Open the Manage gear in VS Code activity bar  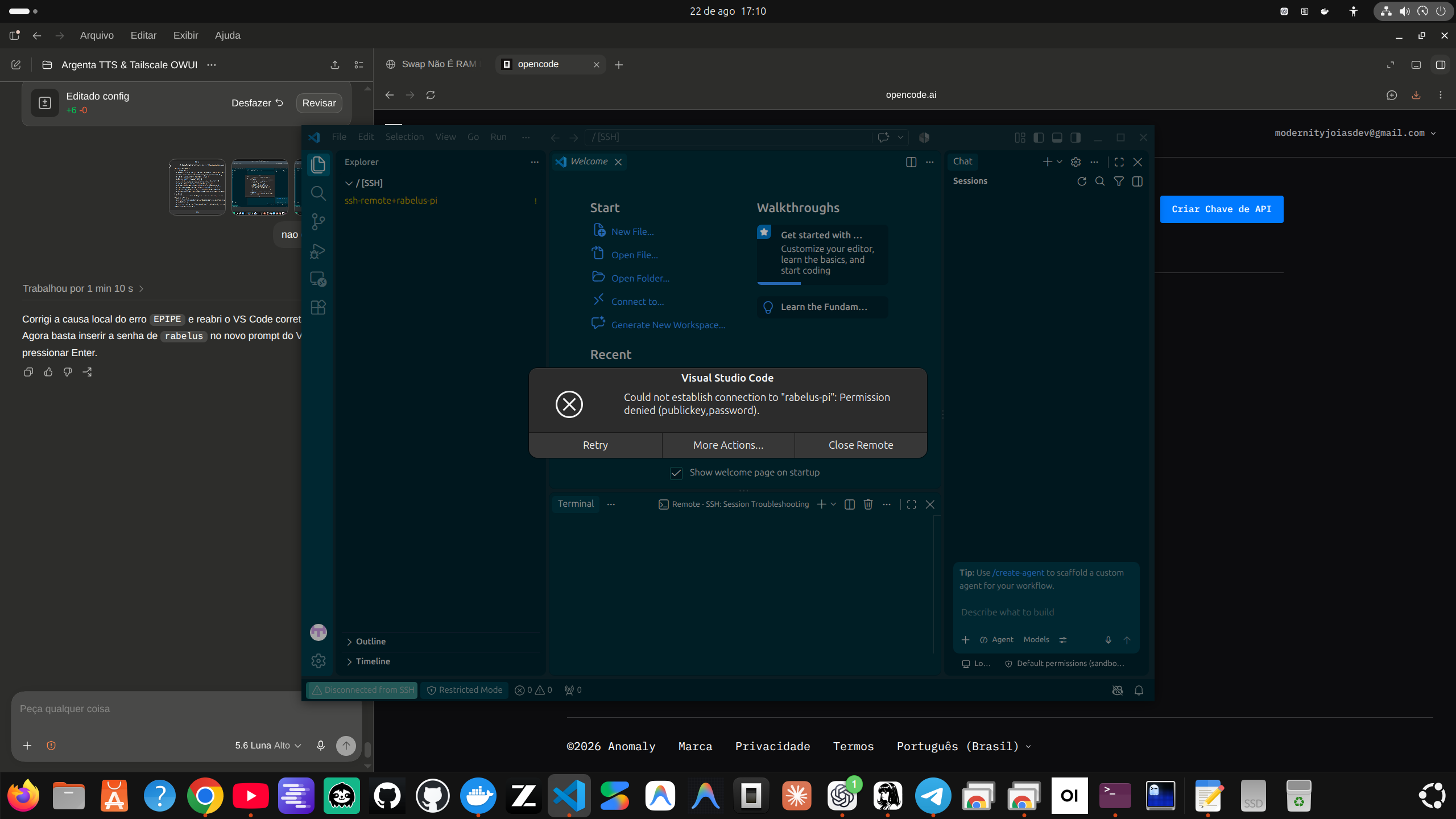pos(318,660)
